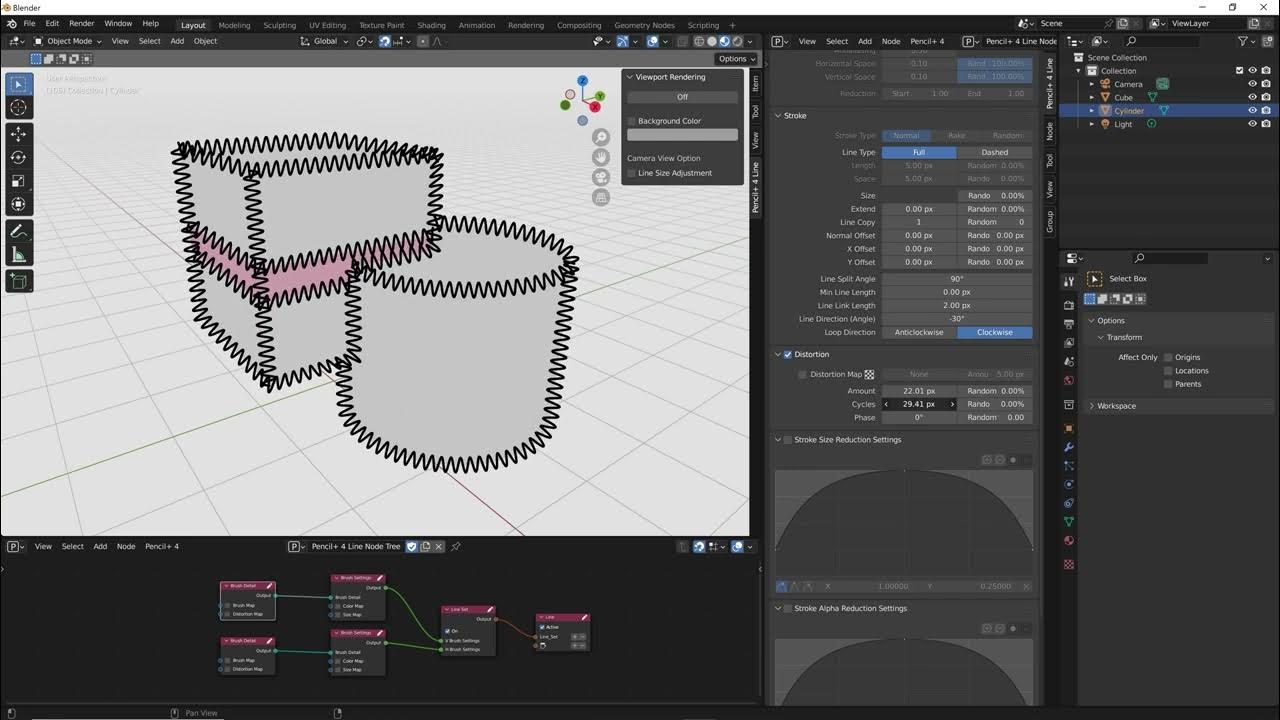
Task: Hide the Camera object with its eye icon
Action: point(1252,84)
